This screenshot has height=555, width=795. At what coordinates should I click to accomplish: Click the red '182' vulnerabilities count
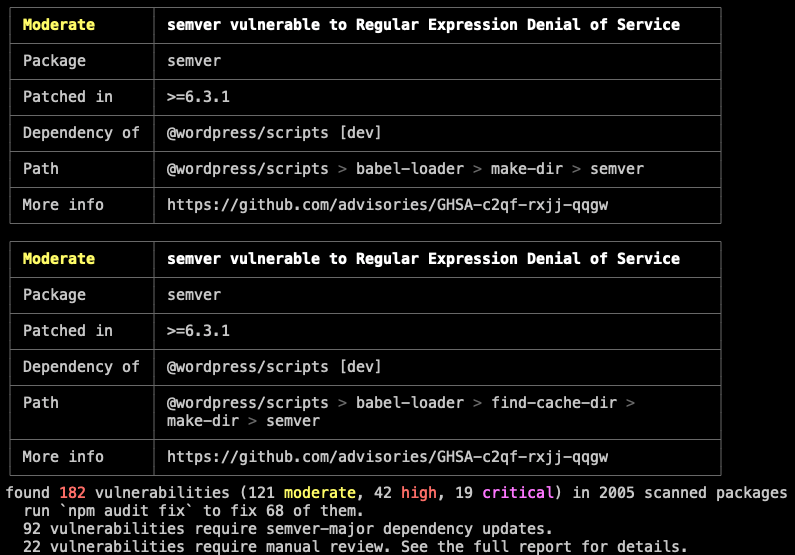coord(73,493)
